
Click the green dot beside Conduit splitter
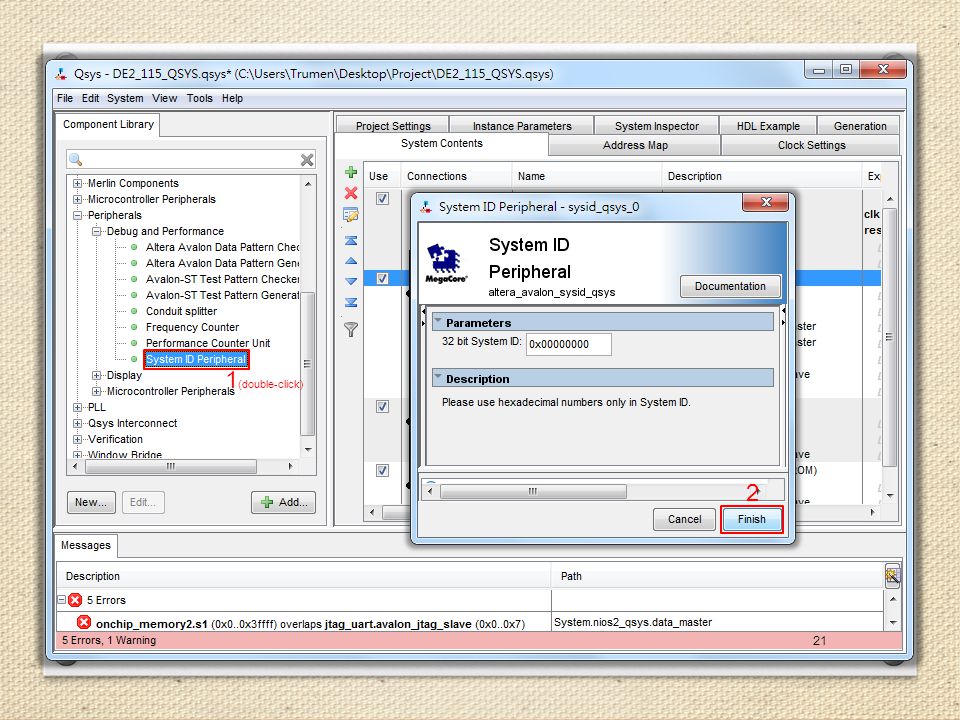click(134, 311)
